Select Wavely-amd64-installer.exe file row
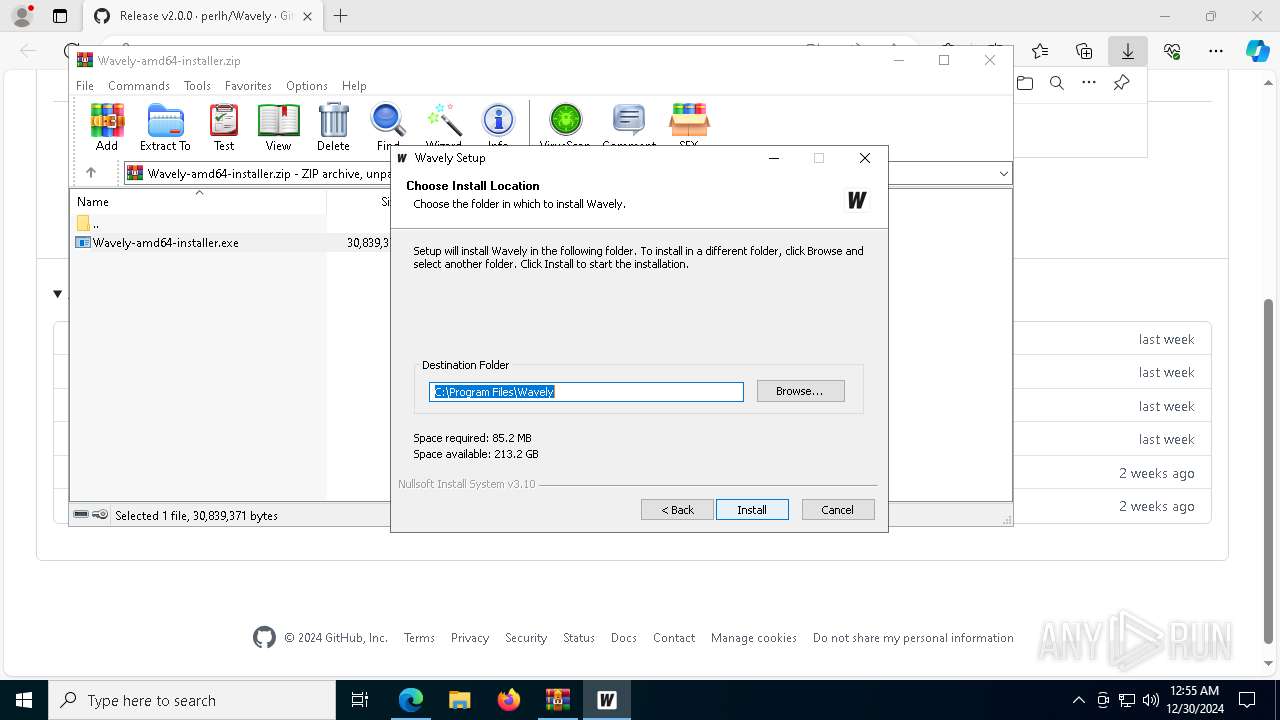This screenshot has height=720, width=1280. pyautogui.click(x=231, y=242)
